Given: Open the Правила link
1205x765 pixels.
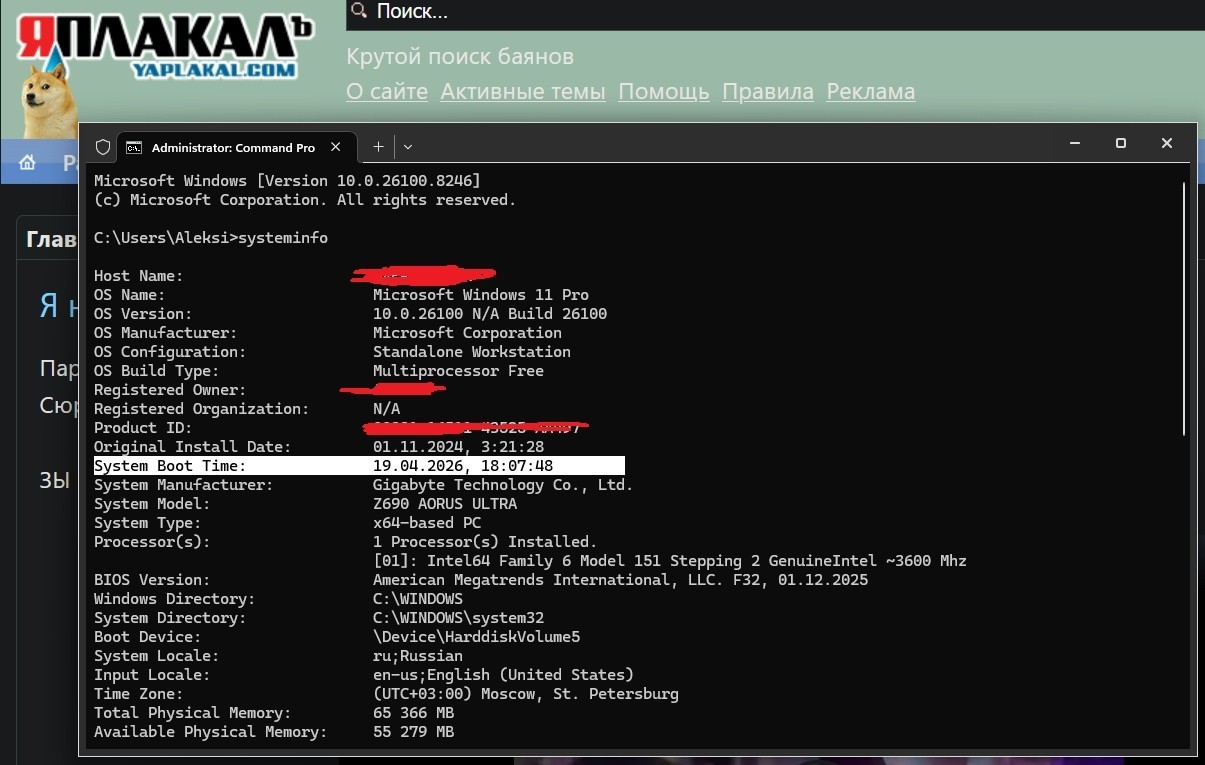Looking at the screenshot, I should (x=768, y=92).
